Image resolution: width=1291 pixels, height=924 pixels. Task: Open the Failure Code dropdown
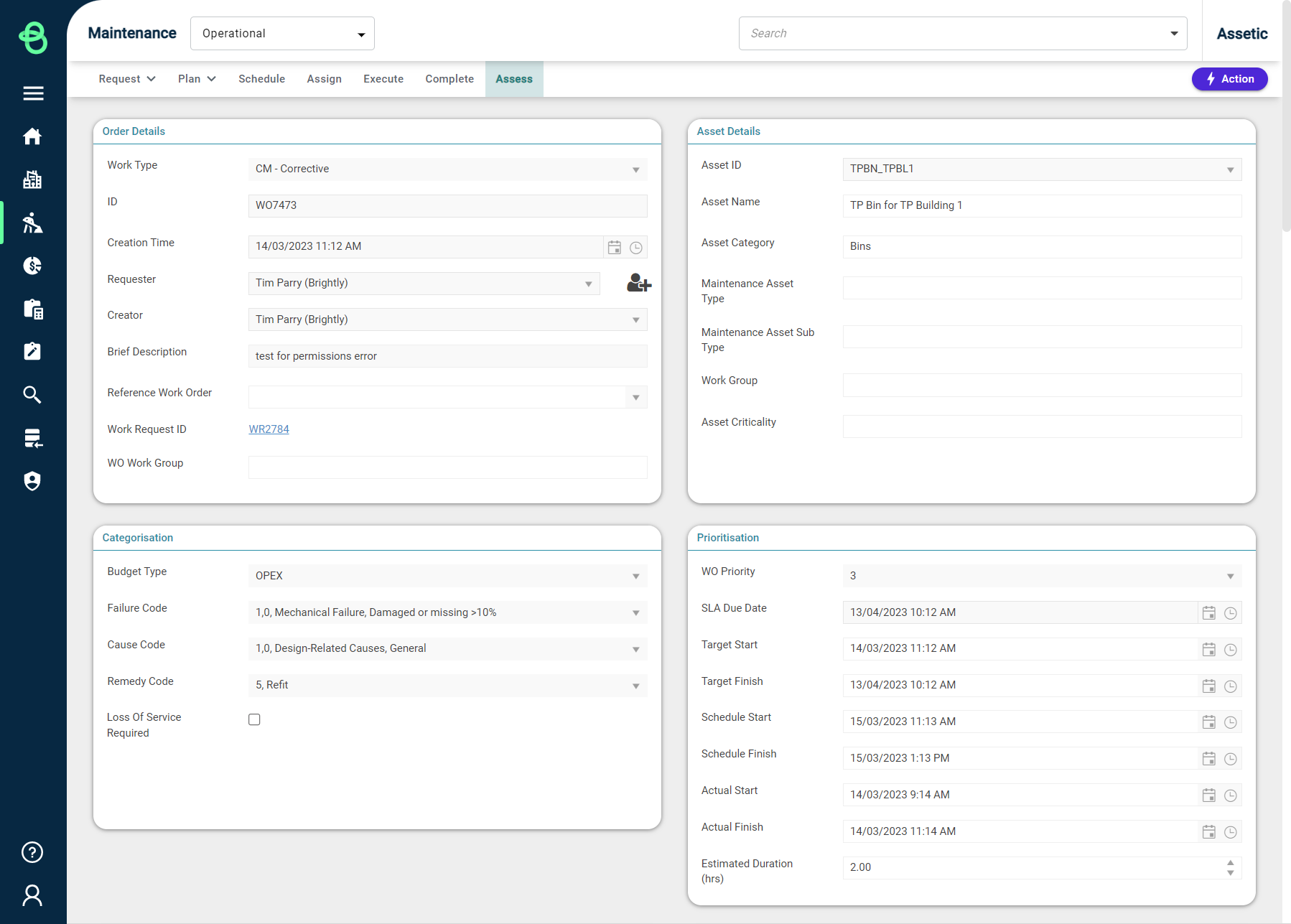click(635, 612)
